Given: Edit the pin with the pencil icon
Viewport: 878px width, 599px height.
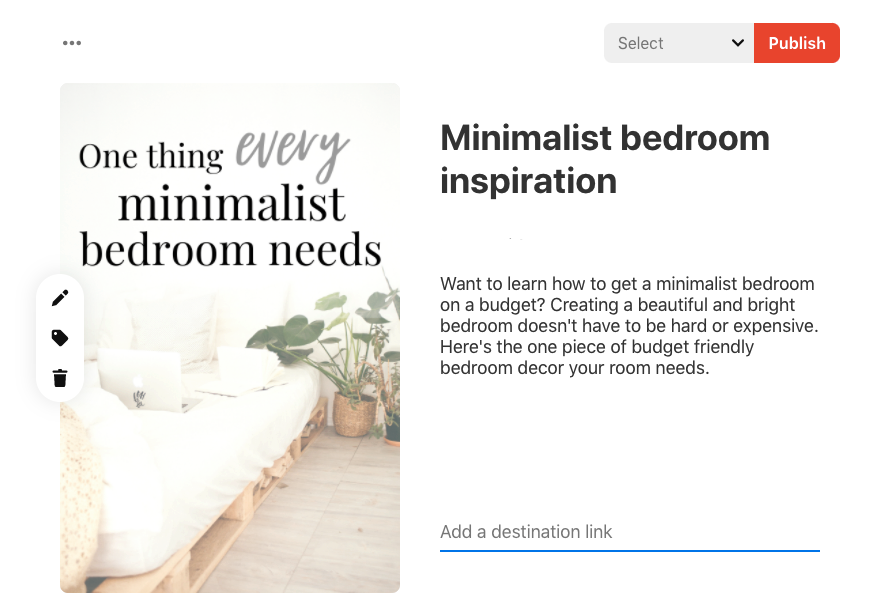Looking at the screenshot, I should click(x=60, y=298).
